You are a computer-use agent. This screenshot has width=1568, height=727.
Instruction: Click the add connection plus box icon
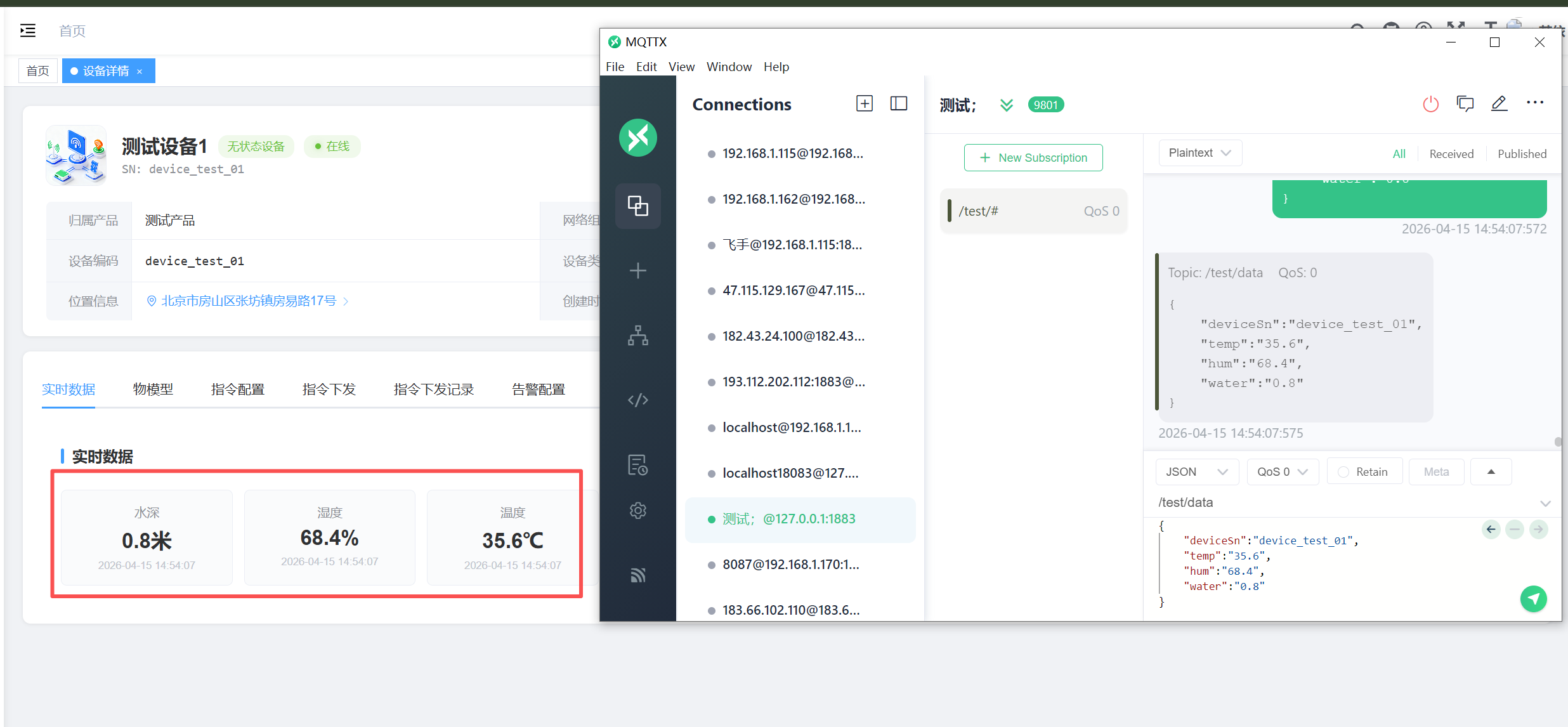pyautogui.click(x=865, y=104)
